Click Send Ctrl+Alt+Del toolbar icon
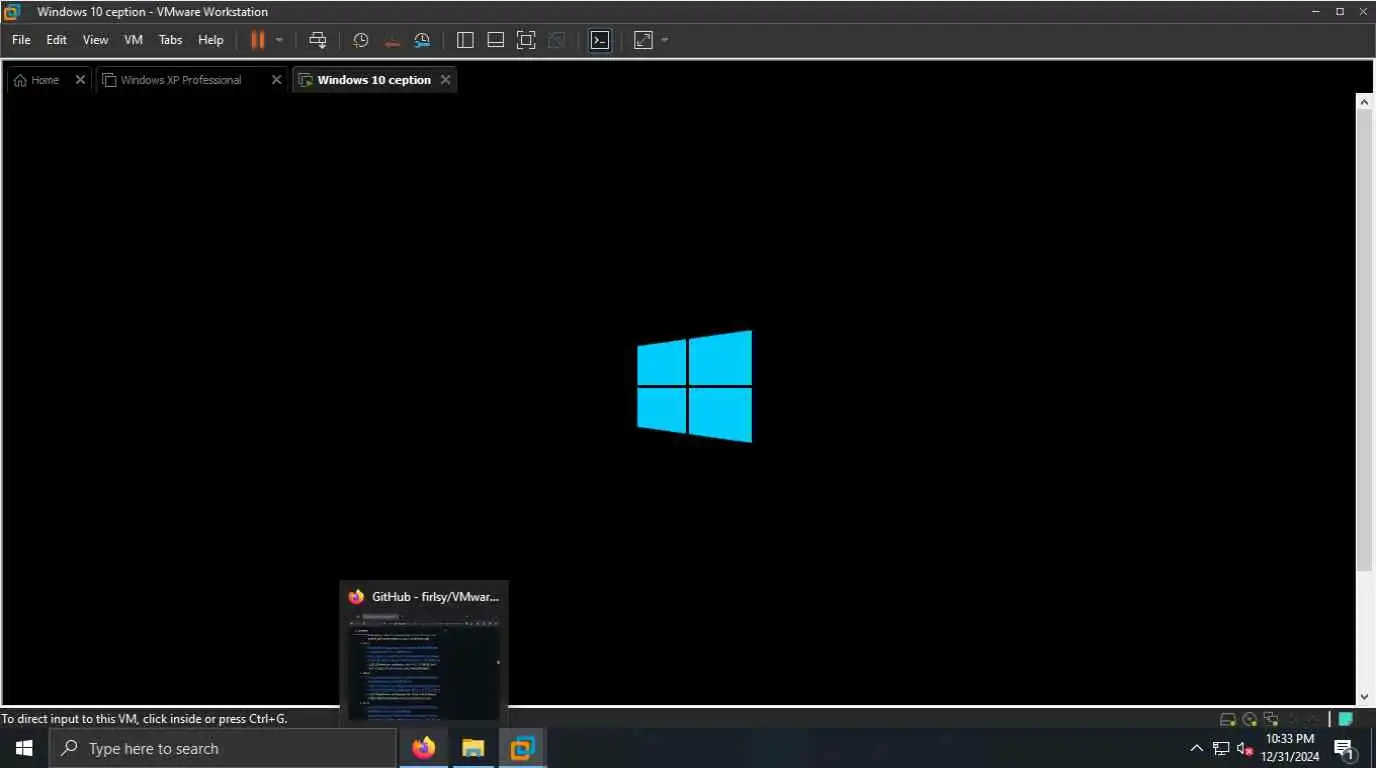This screenshot has height=768, width=1376. [318, 40]
